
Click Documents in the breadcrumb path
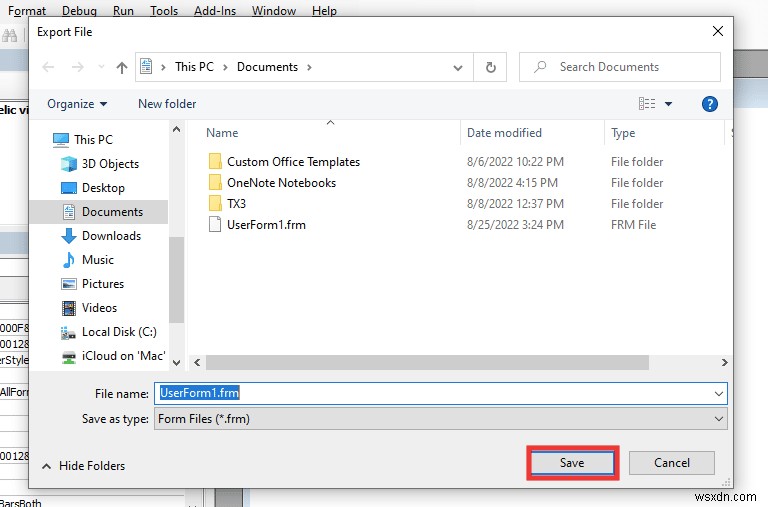pyautogui.click(x=267, y=67)
